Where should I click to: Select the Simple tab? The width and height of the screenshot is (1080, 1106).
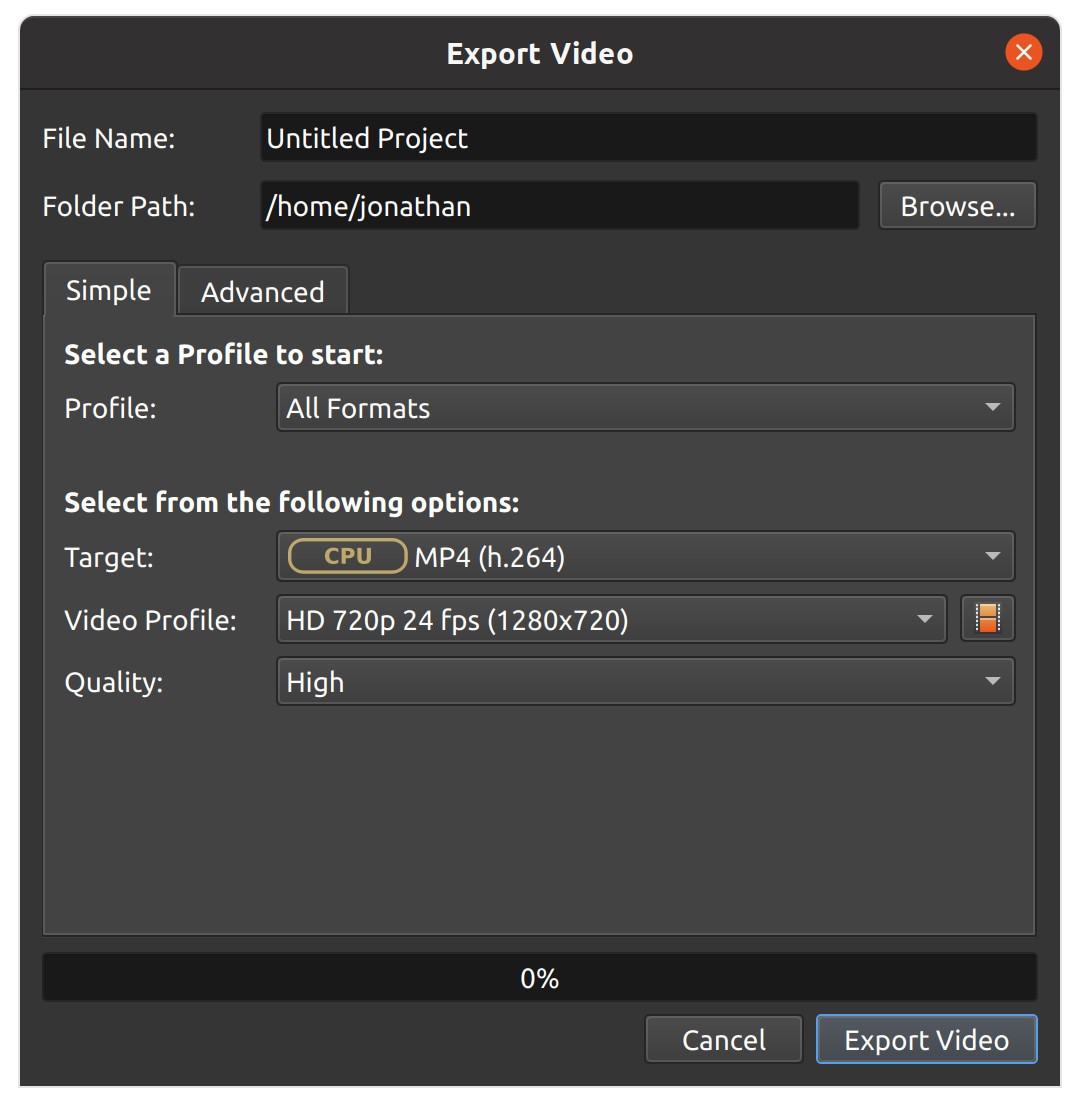[108, 290]
